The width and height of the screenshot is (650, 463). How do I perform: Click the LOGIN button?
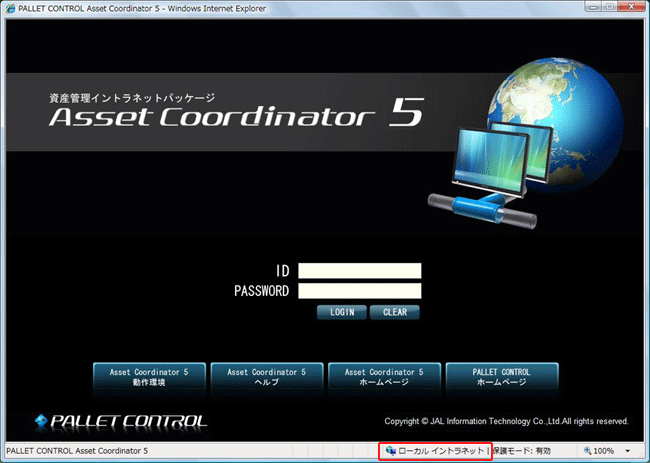point(342,312)
